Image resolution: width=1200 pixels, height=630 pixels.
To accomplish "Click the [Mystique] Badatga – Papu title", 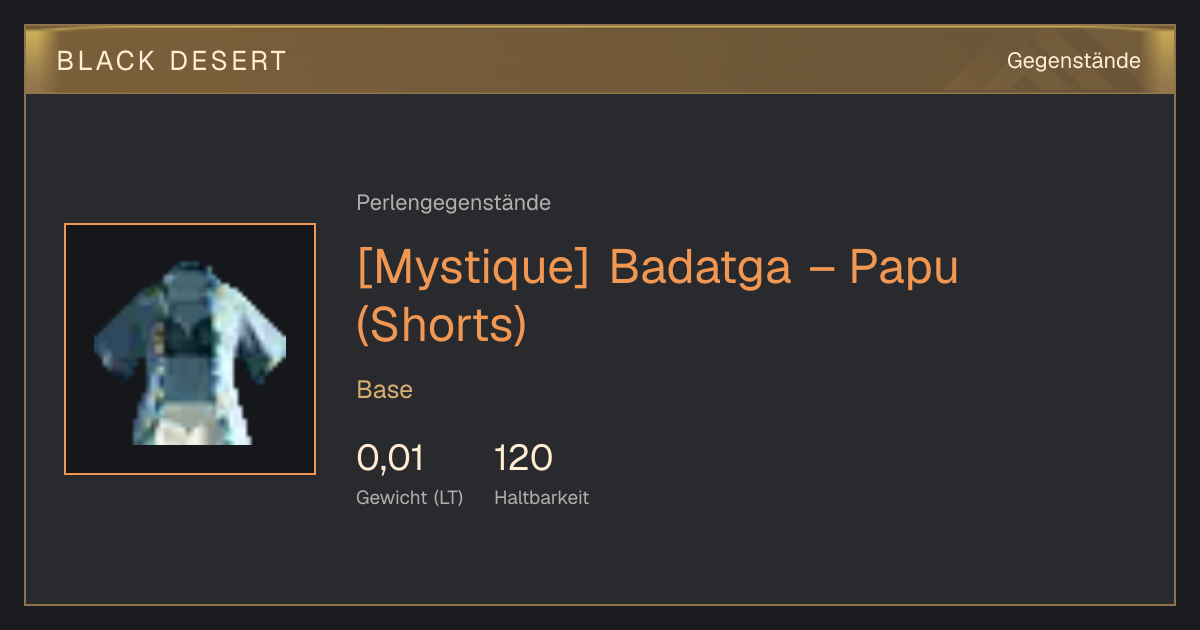I will (657, 296).
